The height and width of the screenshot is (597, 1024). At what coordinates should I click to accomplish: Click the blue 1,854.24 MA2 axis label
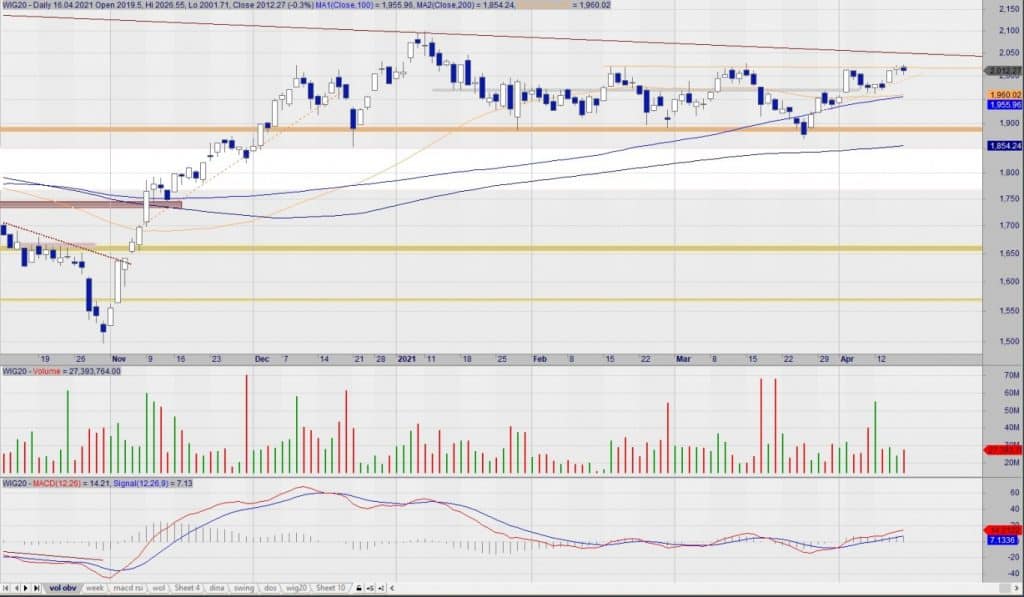tap(1003, 146)
